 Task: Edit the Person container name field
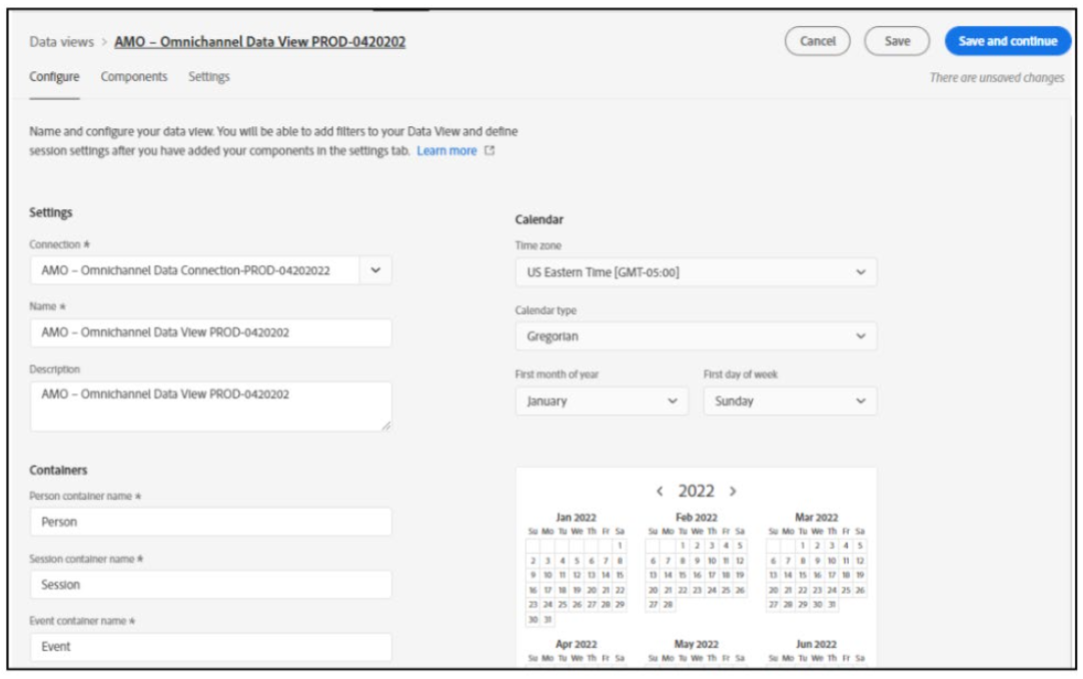click(211, 522)
